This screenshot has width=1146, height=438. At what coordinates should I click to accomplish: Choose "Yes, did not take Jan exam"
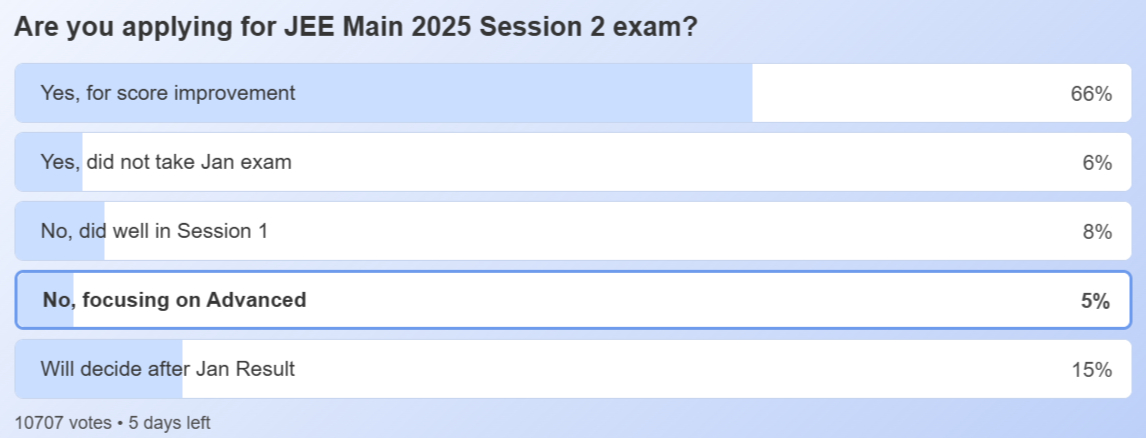[166, 162]
